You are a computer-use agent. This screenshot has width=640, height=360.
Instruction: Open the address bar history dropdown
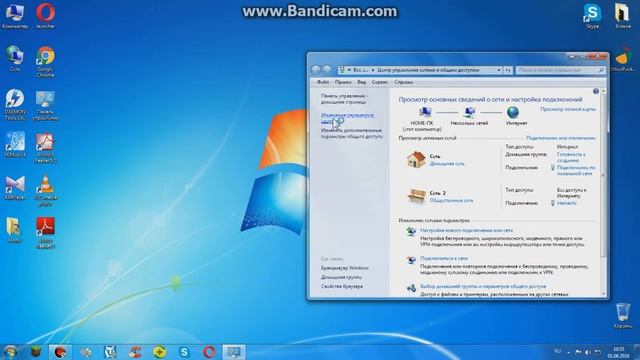pyautogui.click(x=499, y=70)
